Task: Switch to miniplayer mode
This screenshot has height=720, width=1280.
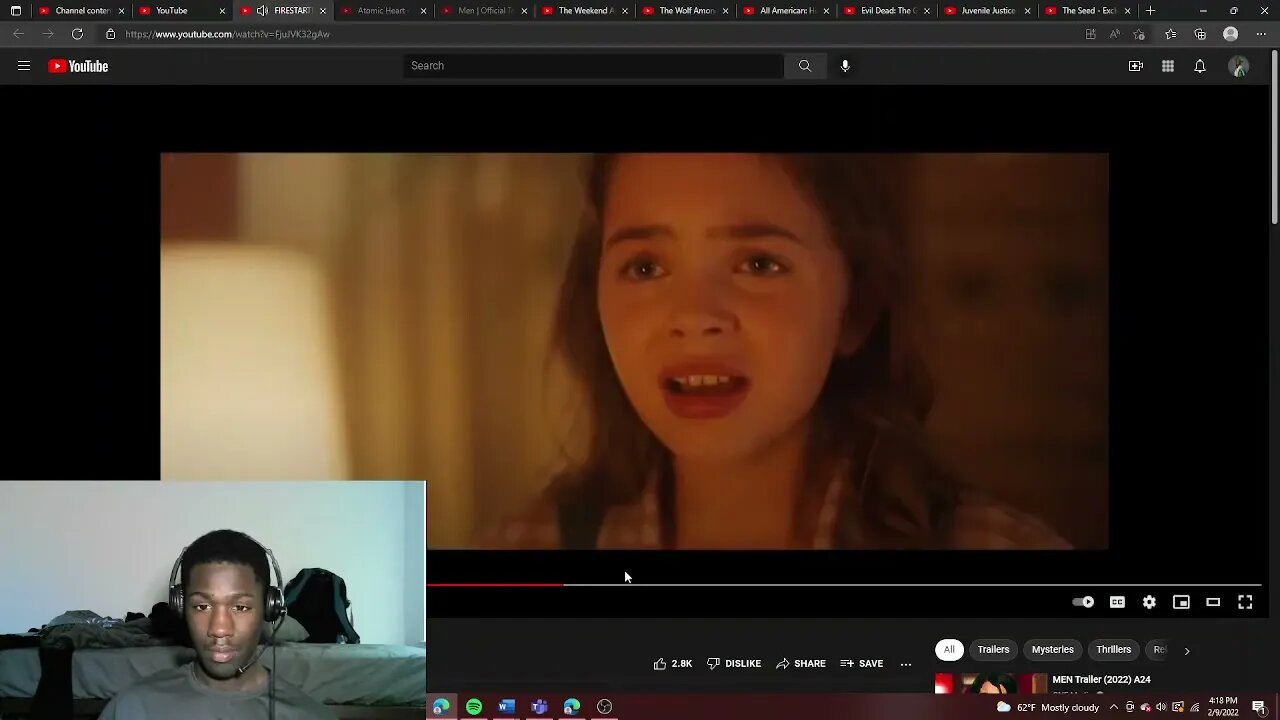Action: click(1181, 602)
